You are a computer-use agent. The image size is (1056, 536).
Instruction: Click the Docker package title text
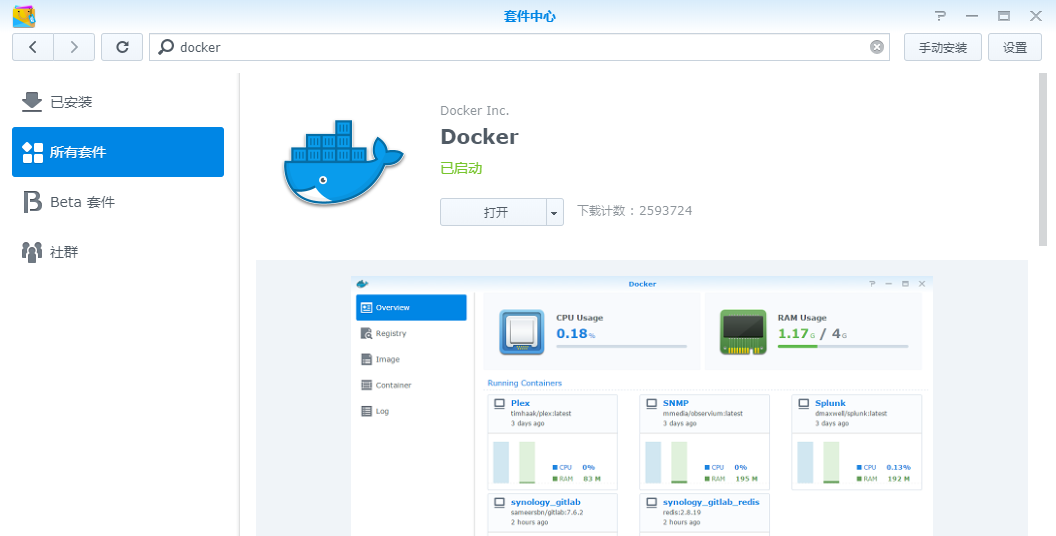click(x=480, y=137)
